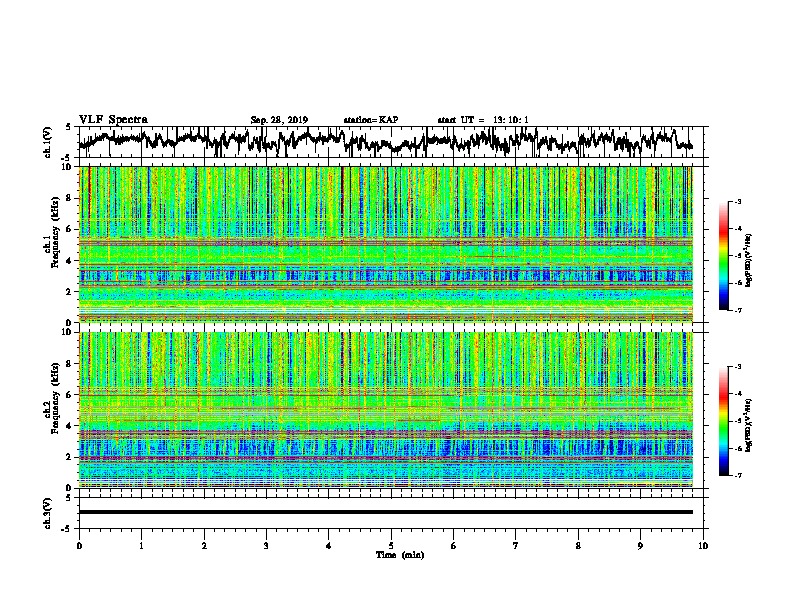Image resolution: width=792 pixels, height=612 pixels.
Task: Click the ch.1 color bar log(PSD) label
Action: 749,261
